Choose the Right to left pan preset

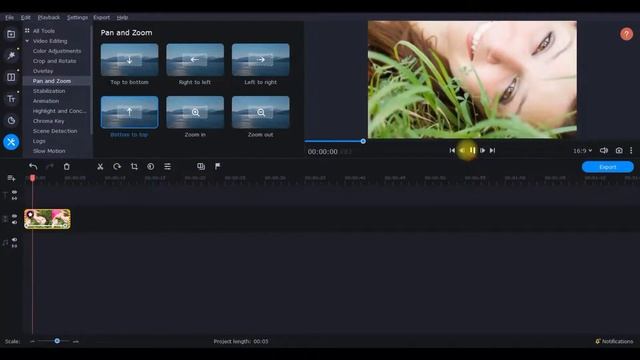[195, 60]
